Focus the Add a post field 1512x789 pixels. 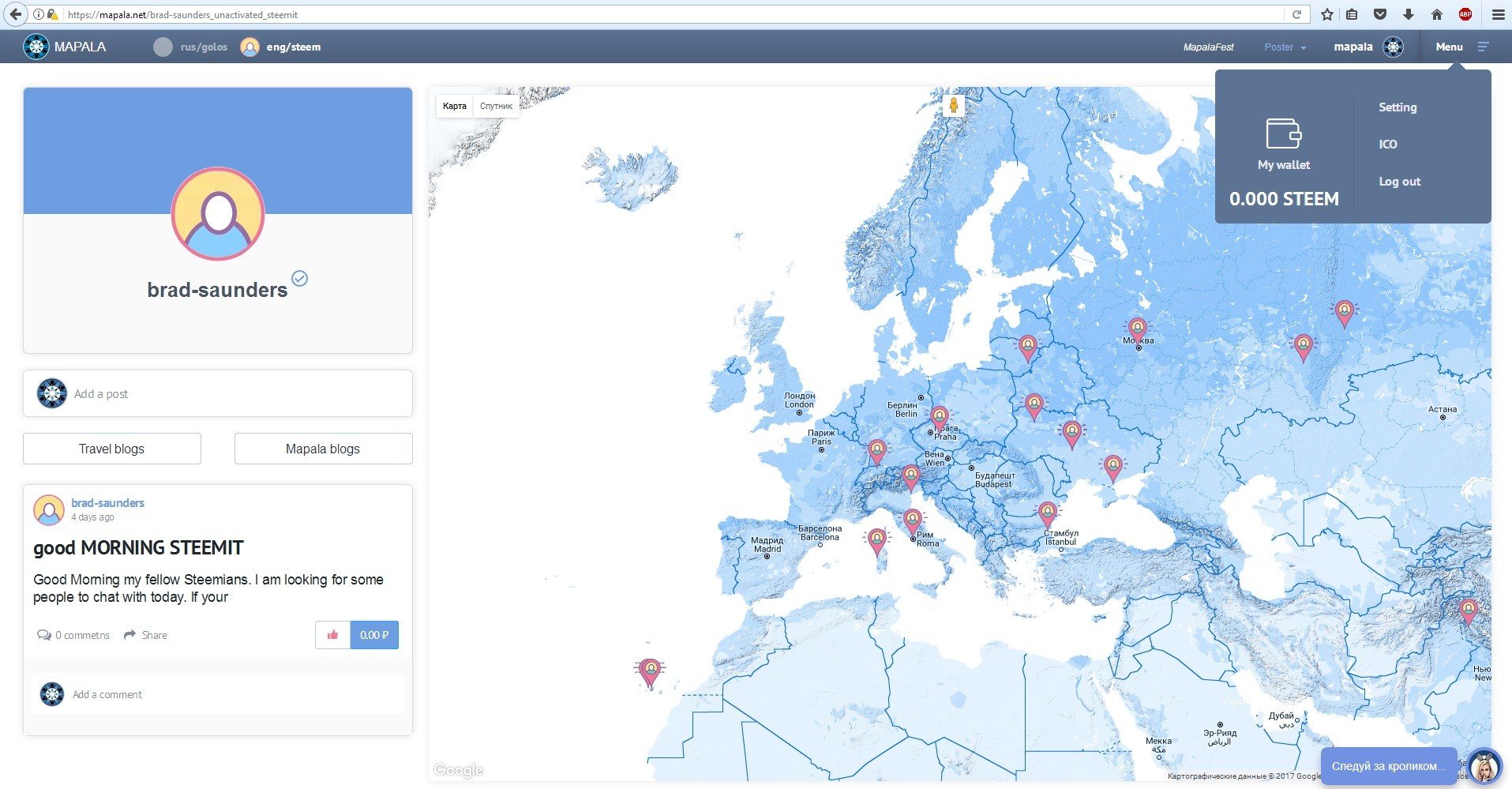218,393
